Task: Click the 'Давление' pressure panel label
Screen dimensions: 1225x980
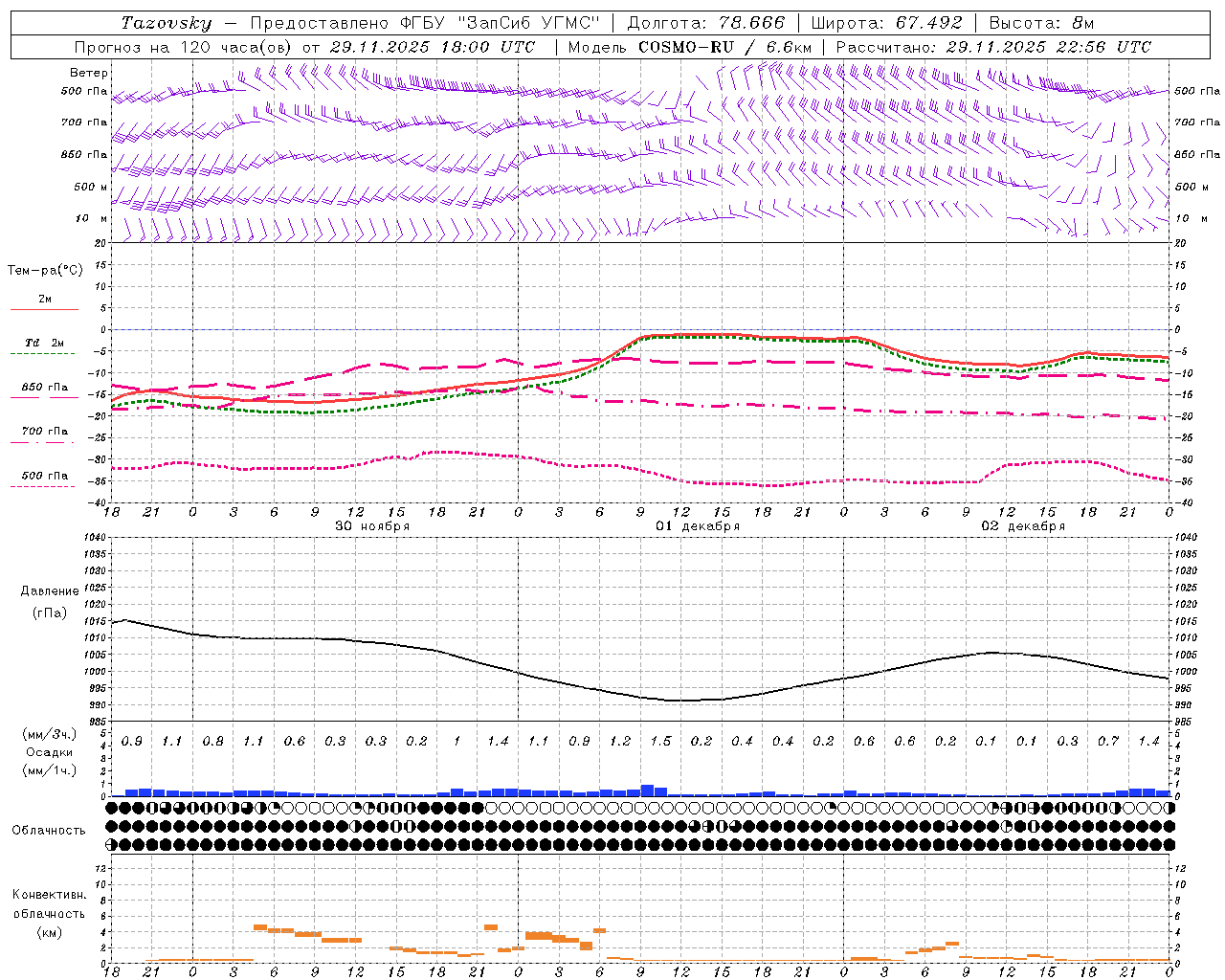Action: click(x=50, y=591)
